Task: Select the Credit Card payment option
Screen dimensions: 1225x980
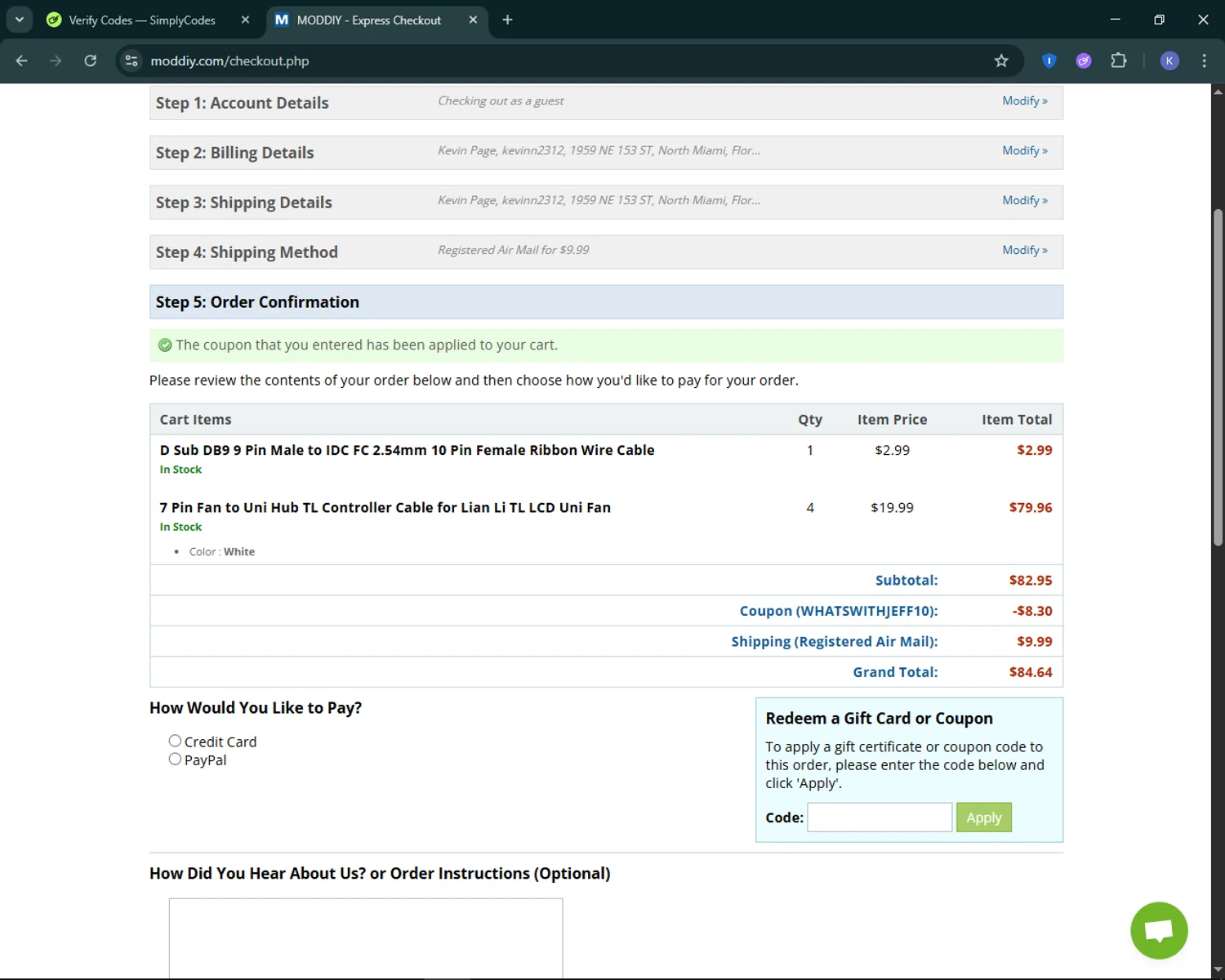Action: coord(175,741)
